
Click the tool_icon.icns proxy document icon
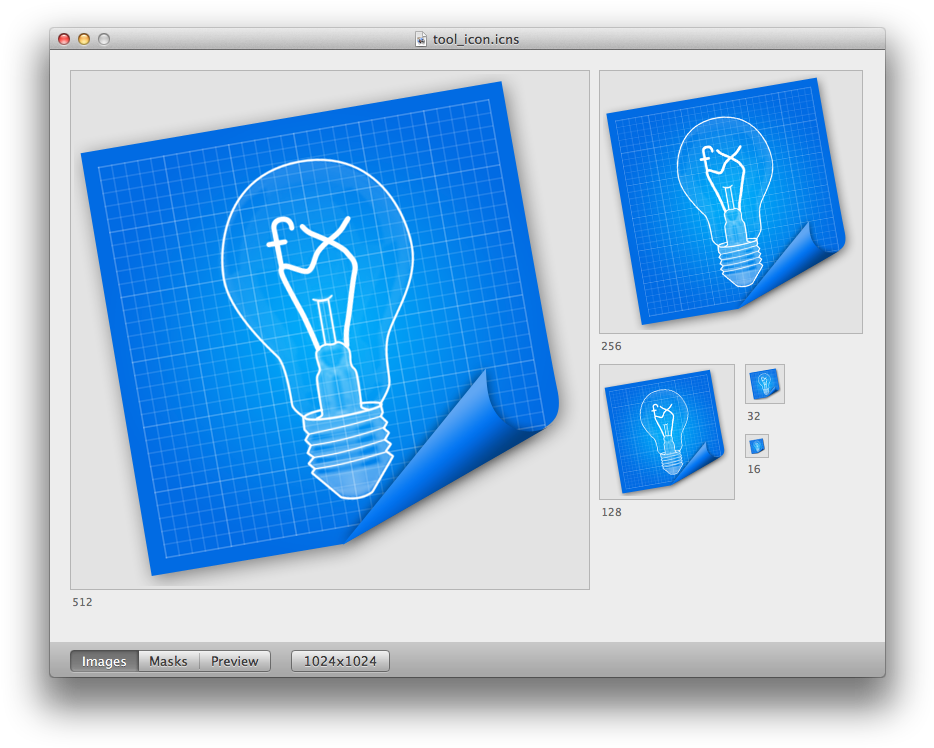coord(419,40)
